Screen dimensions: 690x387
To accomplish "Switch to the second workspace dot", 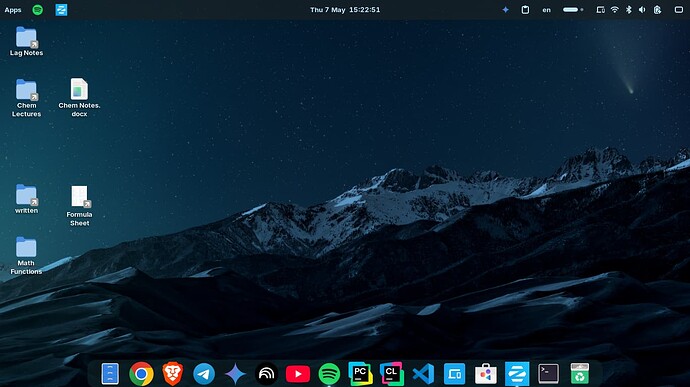I will point(582,10).
